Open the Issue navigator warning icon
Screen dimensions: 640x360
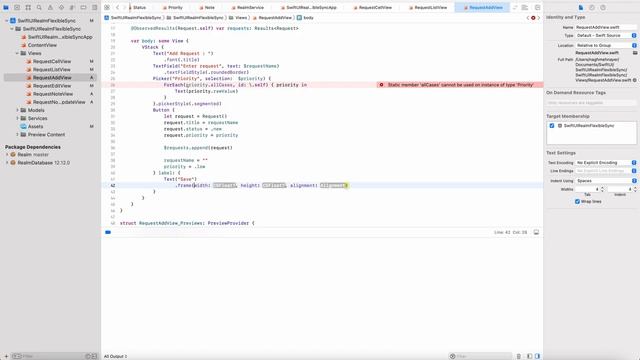pos(50,7)
